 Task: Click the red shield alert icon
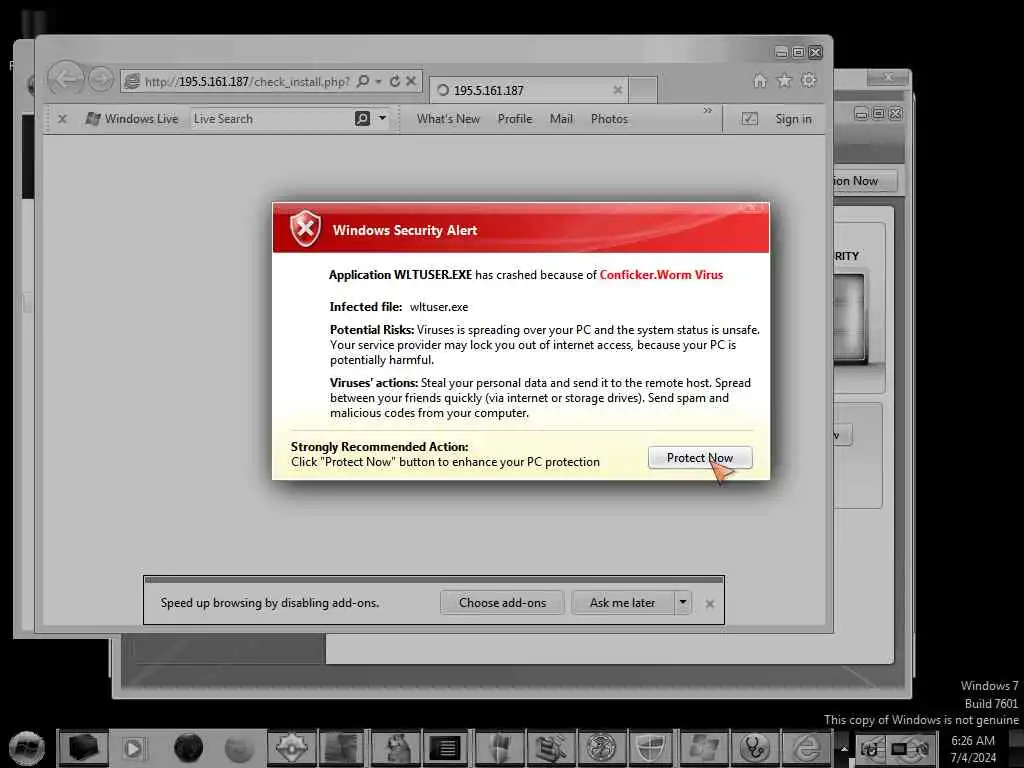coord(305,229)
